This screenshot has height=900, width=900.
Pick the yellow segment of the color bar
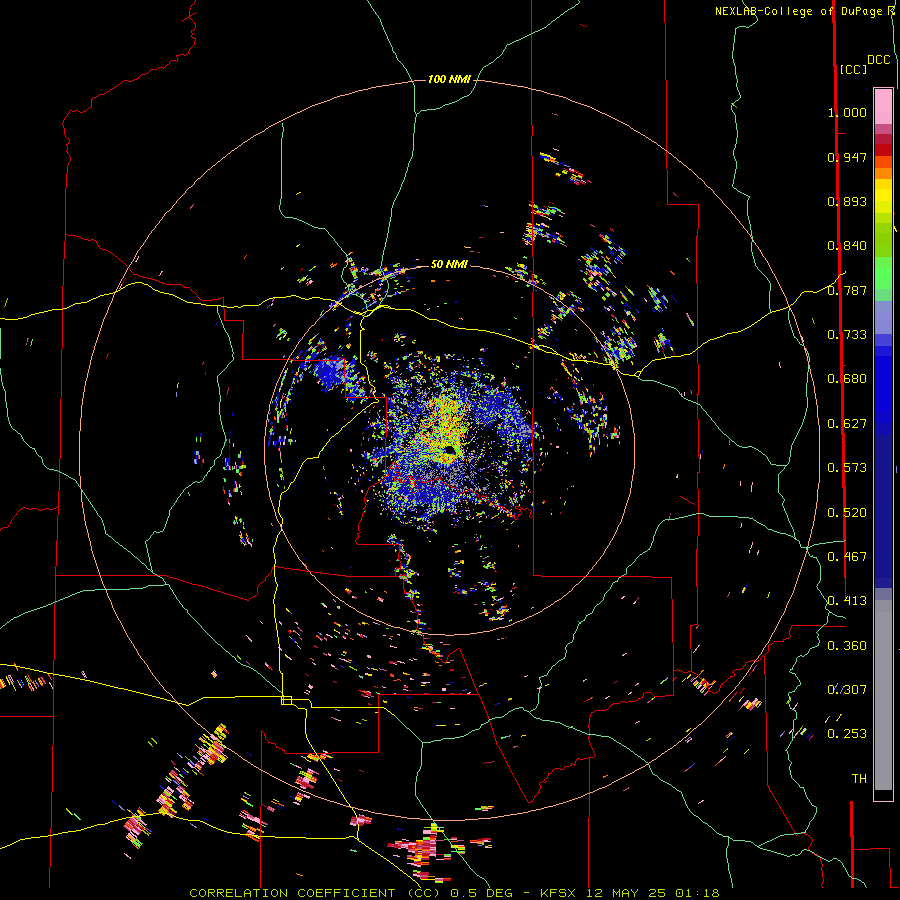pos(883,197)
